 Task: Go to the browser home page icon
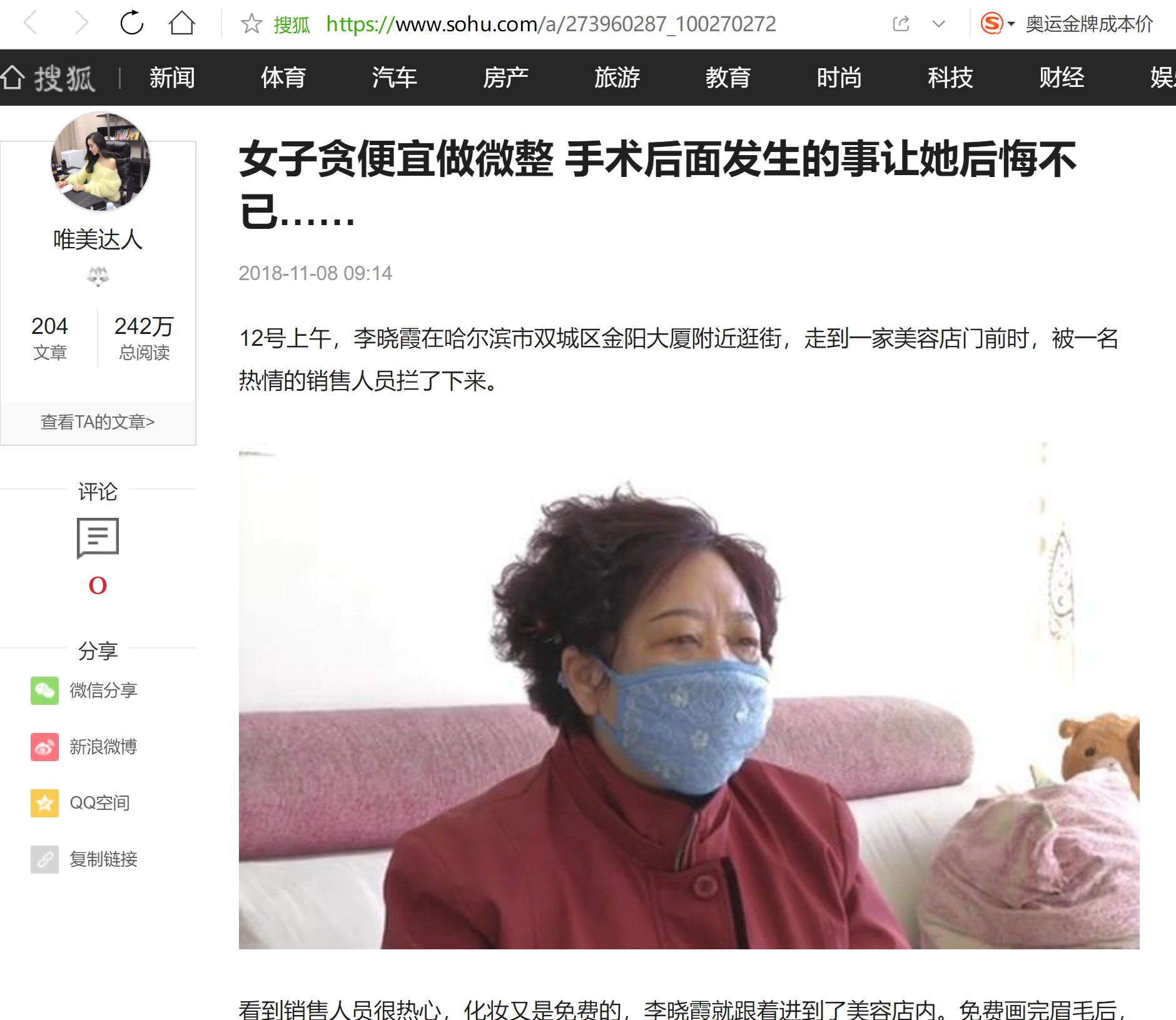(x=182, y=24)
